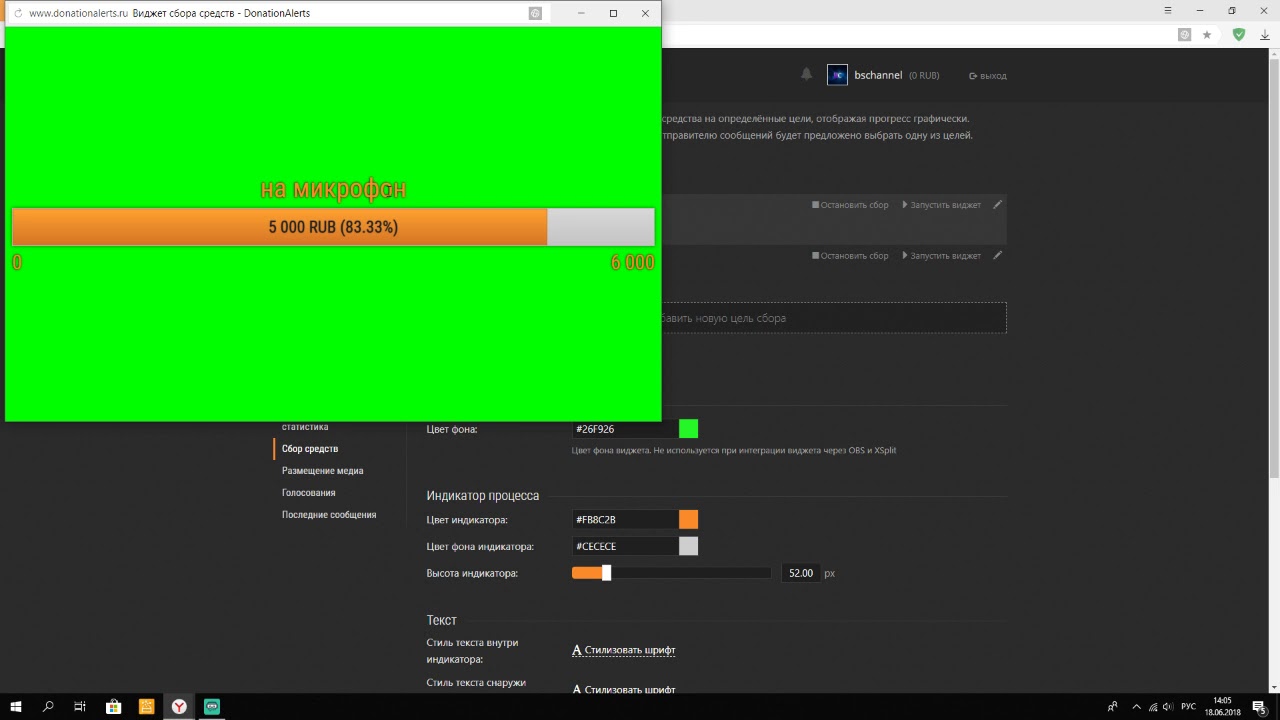Open Последние сообщения in the sidebar
The width and height of the screenshot is (1280, 720).
(x=329, y=515)
